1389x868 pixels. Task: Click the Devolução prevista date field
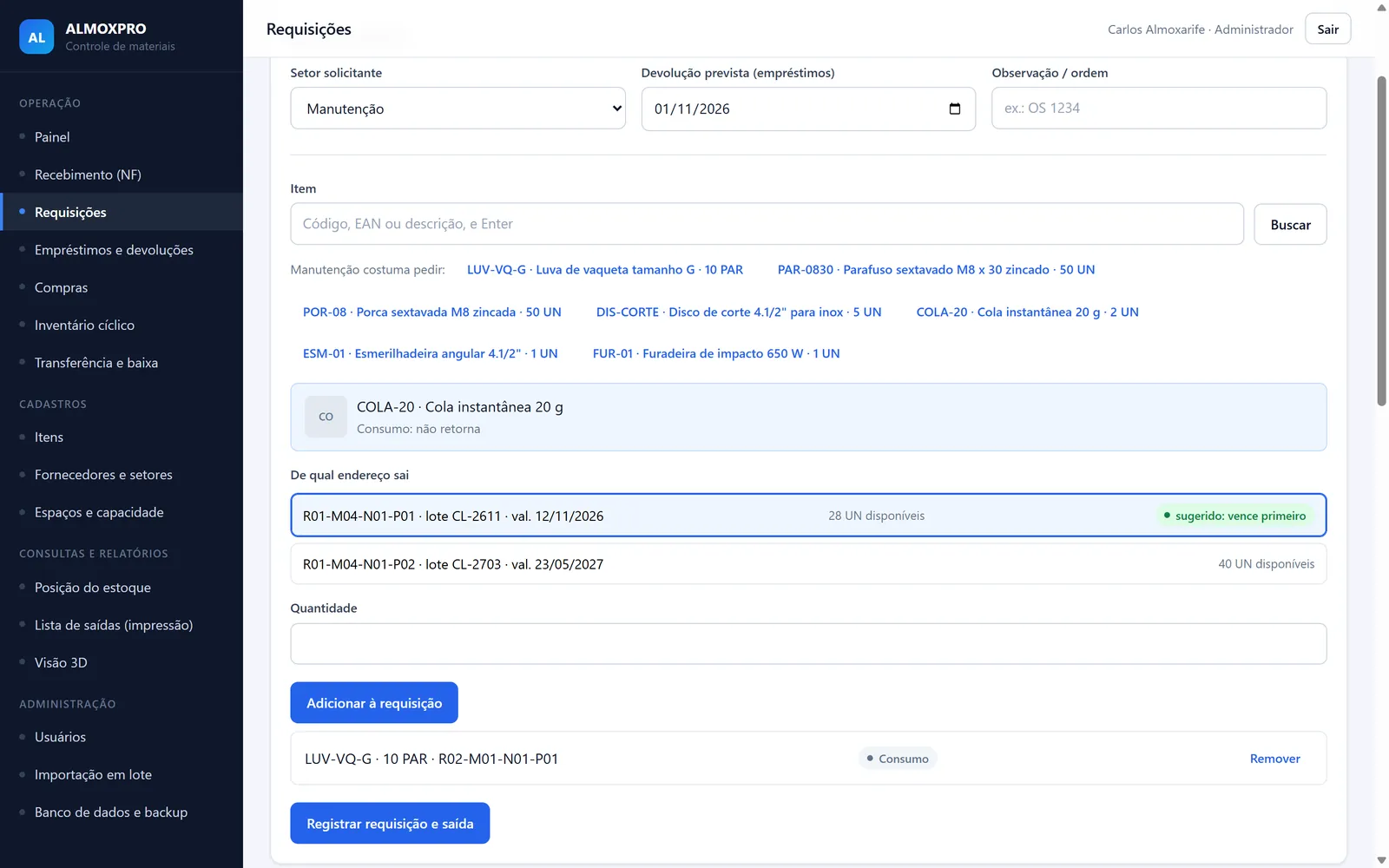[x=808, y=108]
